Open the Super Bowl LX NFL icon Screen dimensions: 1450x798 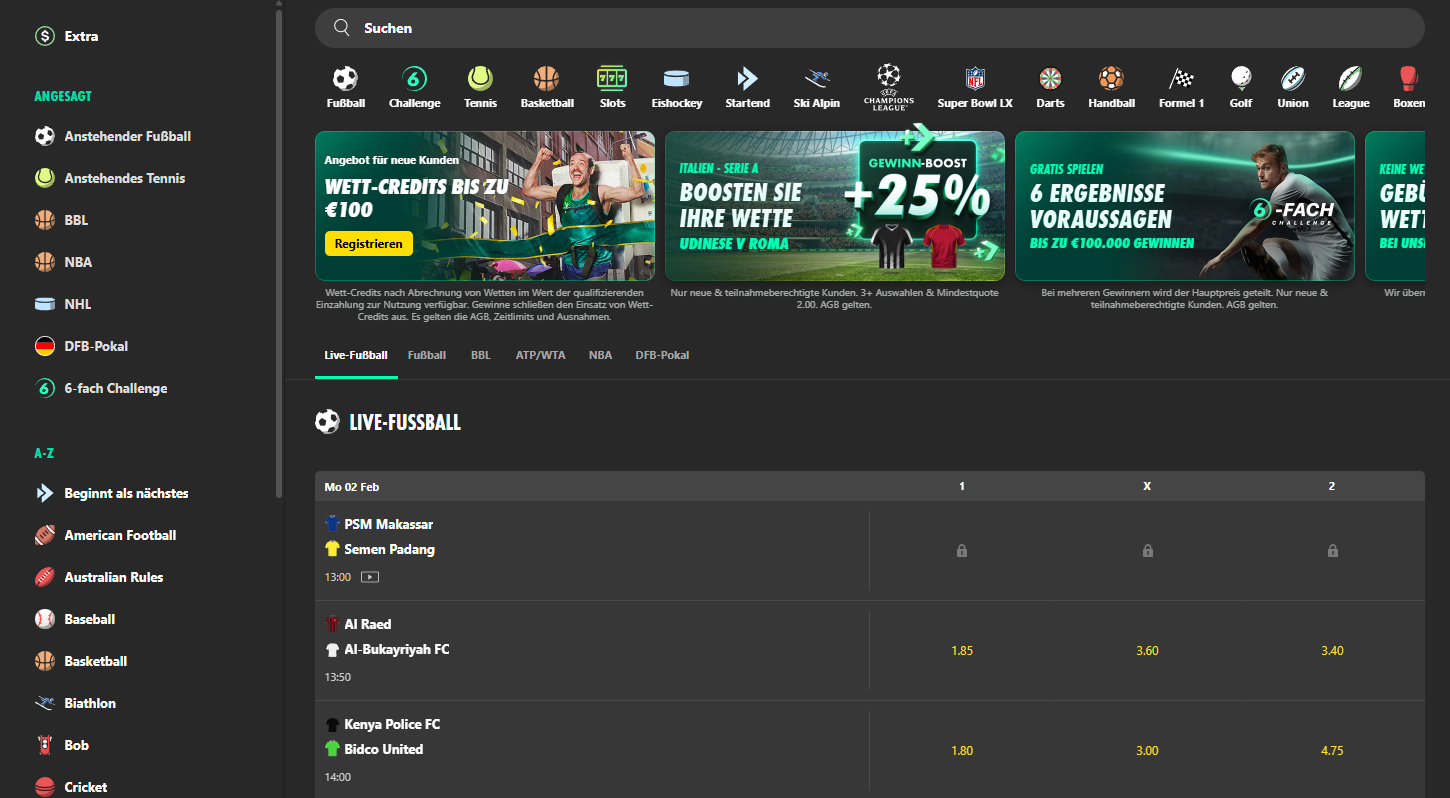tap(975, 78)
